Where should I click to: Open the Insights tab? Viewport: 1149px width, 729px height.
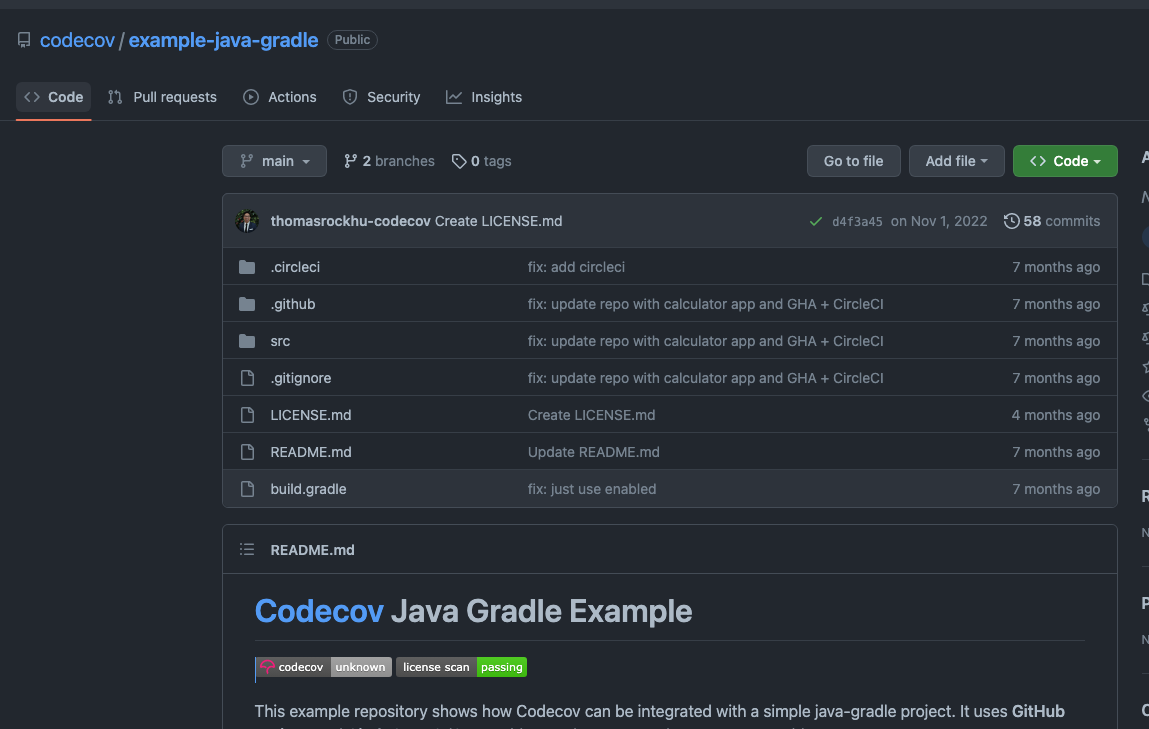click(x=484, y=97)
